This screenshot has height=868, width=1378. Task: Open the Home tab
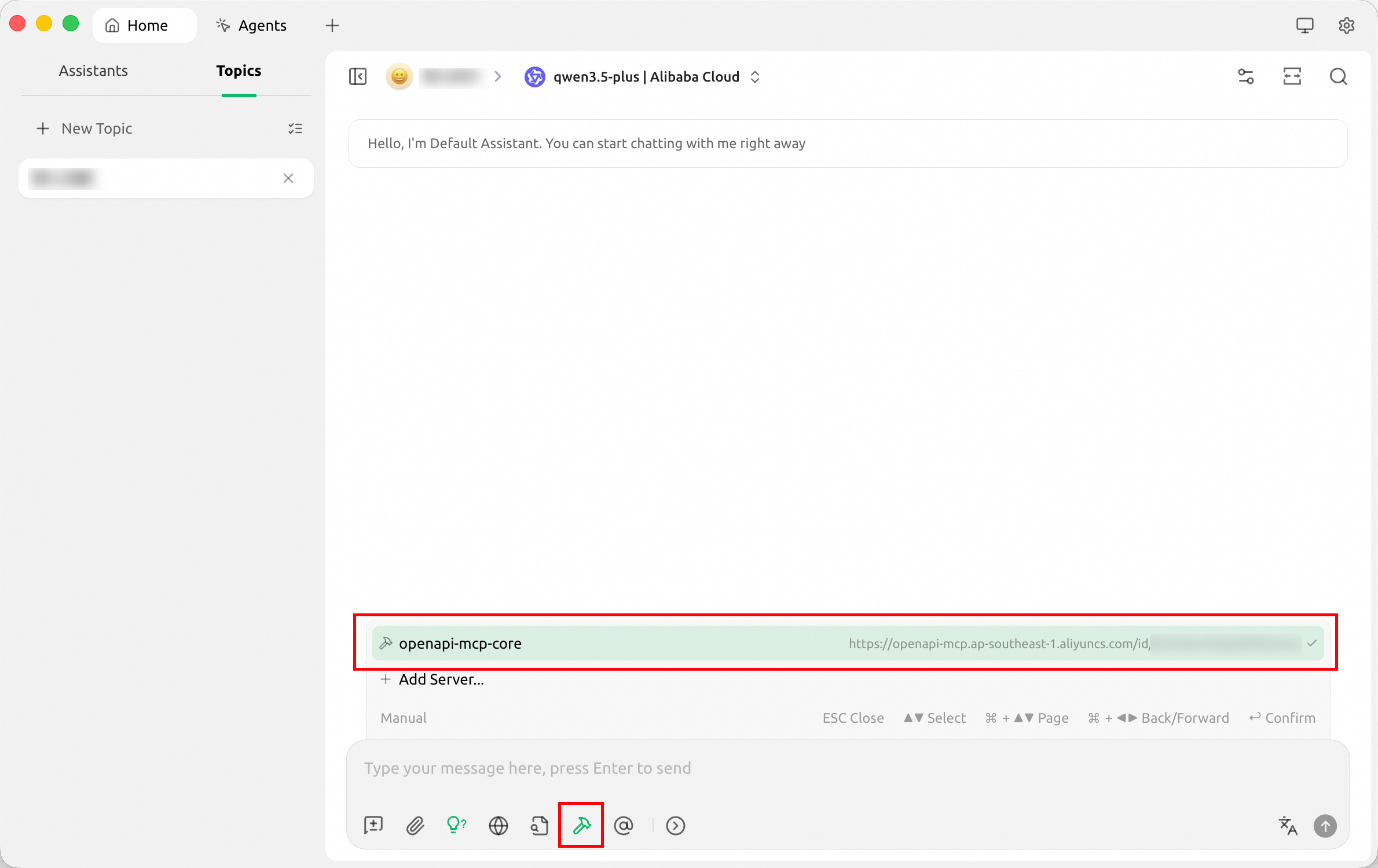145,25
